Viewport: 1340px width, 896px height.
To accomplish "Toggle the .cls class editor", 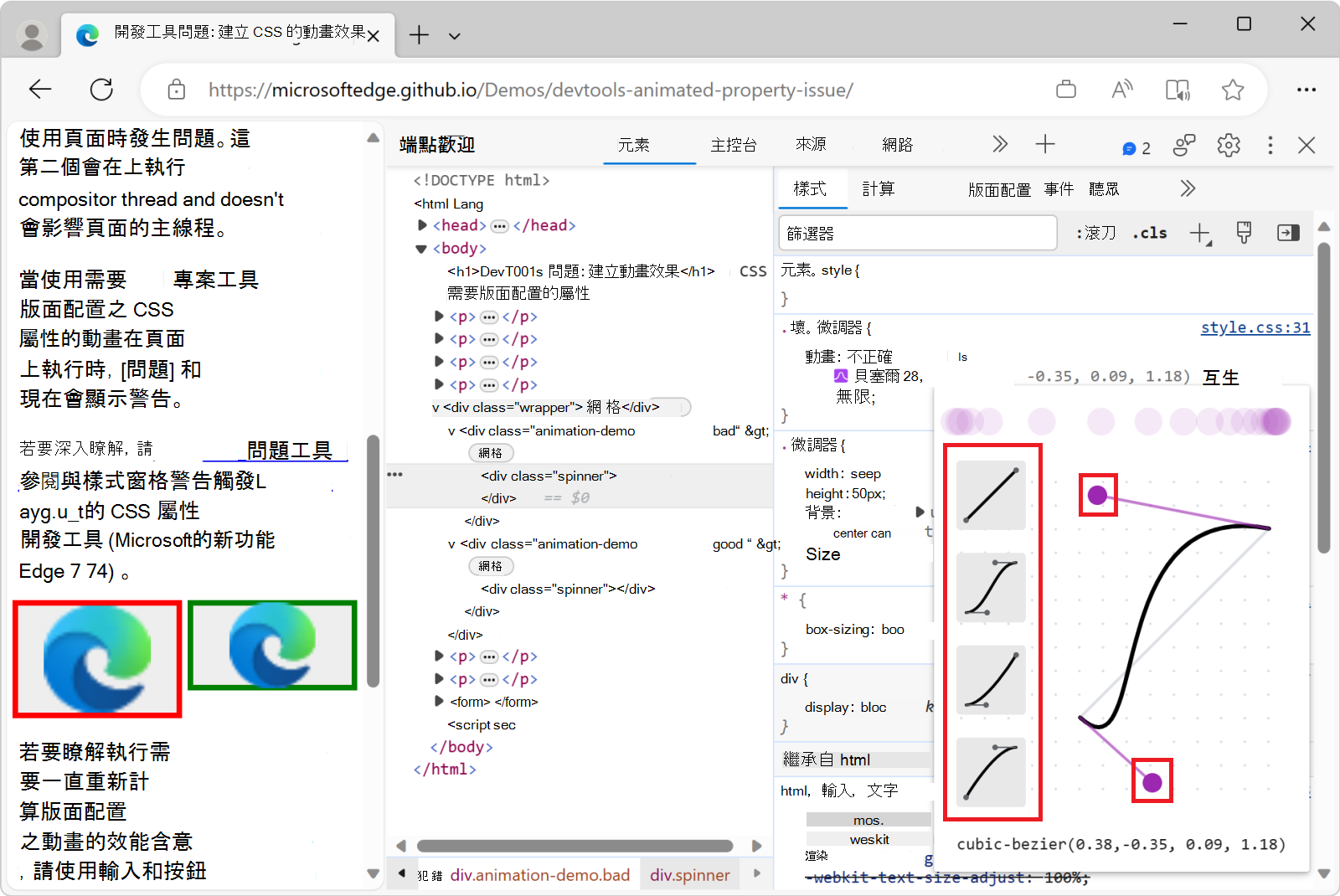I will click(1150, 233).
